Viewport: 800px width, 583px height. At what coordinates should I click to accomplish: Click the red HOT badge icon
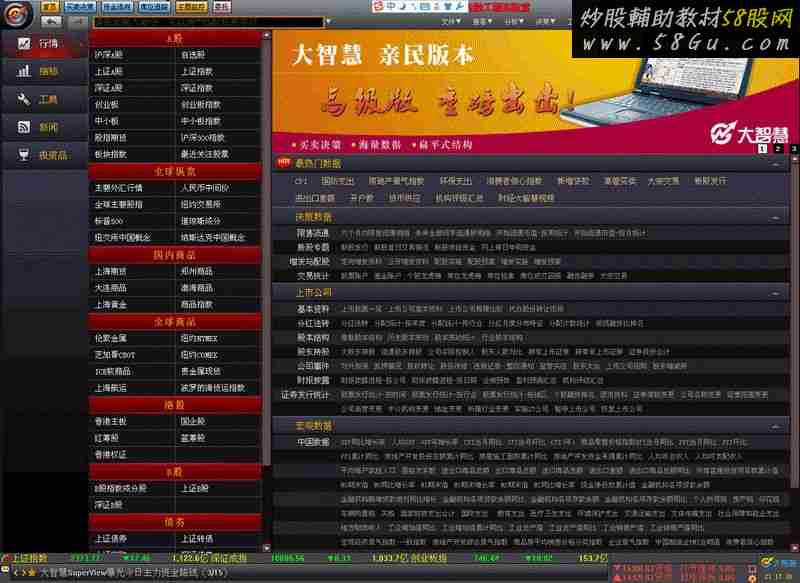pos(284,163)
